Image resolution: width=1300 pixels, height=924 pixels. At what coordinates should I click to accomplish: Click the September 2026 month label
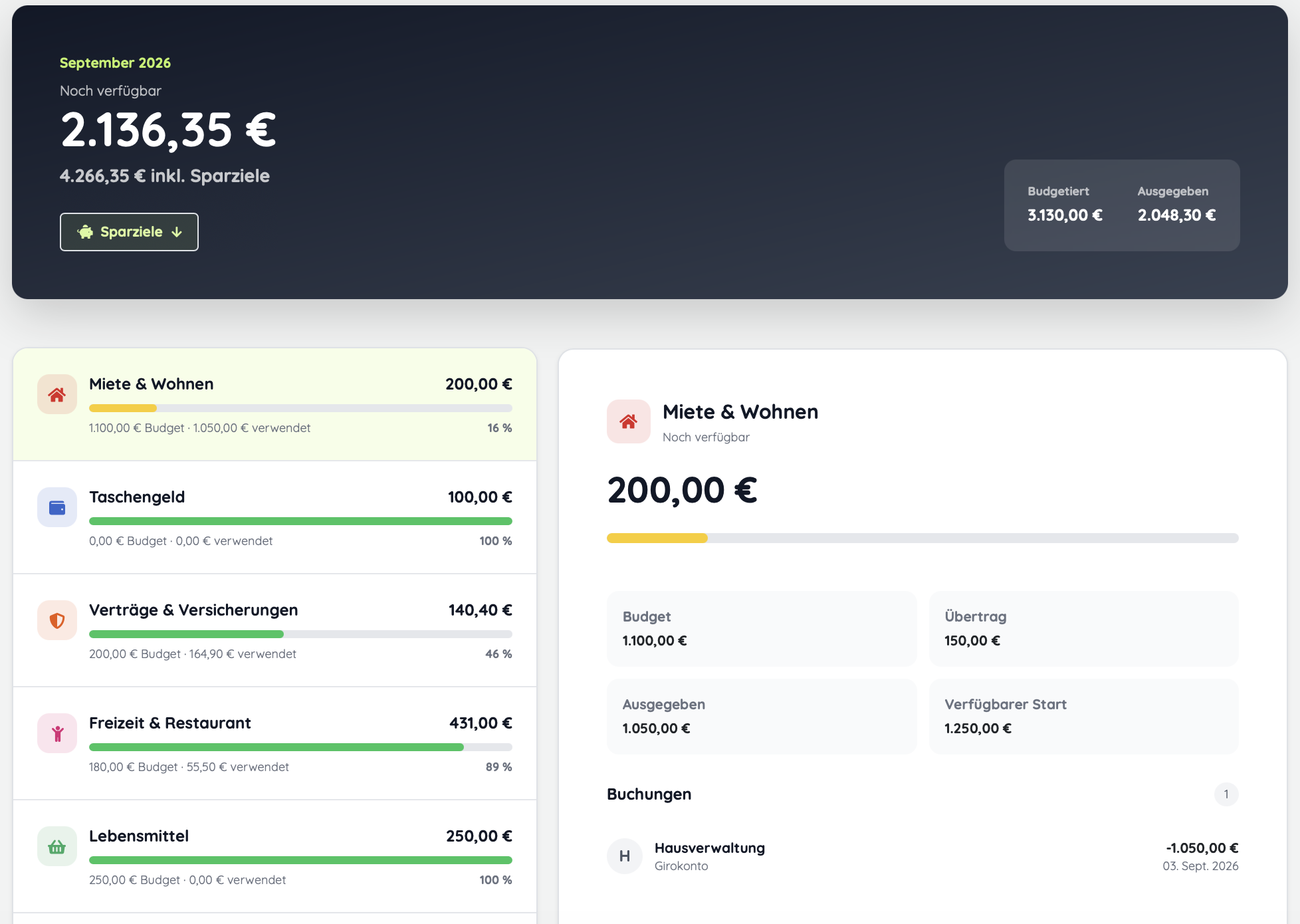pos(115,63)
